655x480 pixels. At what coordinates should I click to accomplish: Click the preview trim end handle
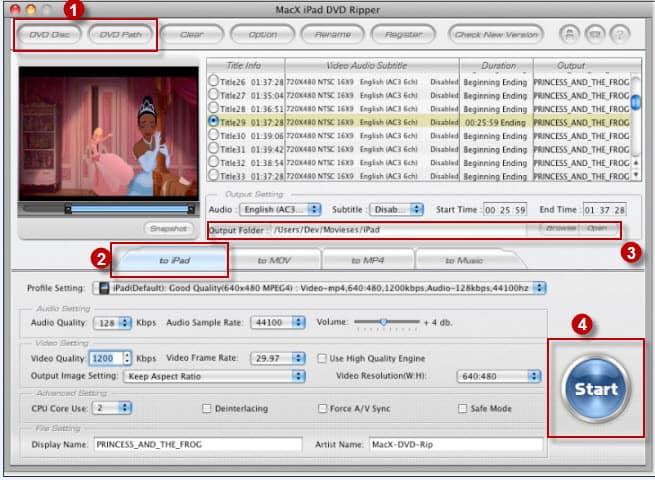tap(190, 209)
